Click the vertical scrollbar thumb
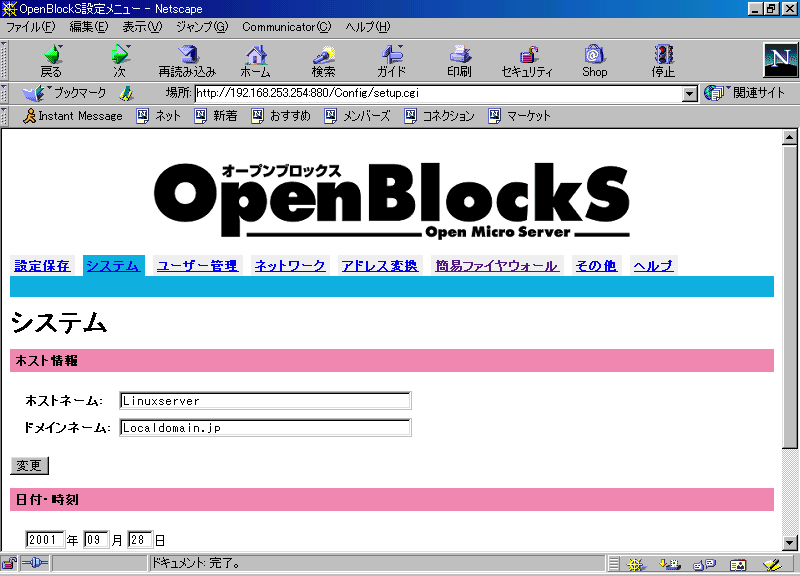800x576 pixels. (790, 297)
